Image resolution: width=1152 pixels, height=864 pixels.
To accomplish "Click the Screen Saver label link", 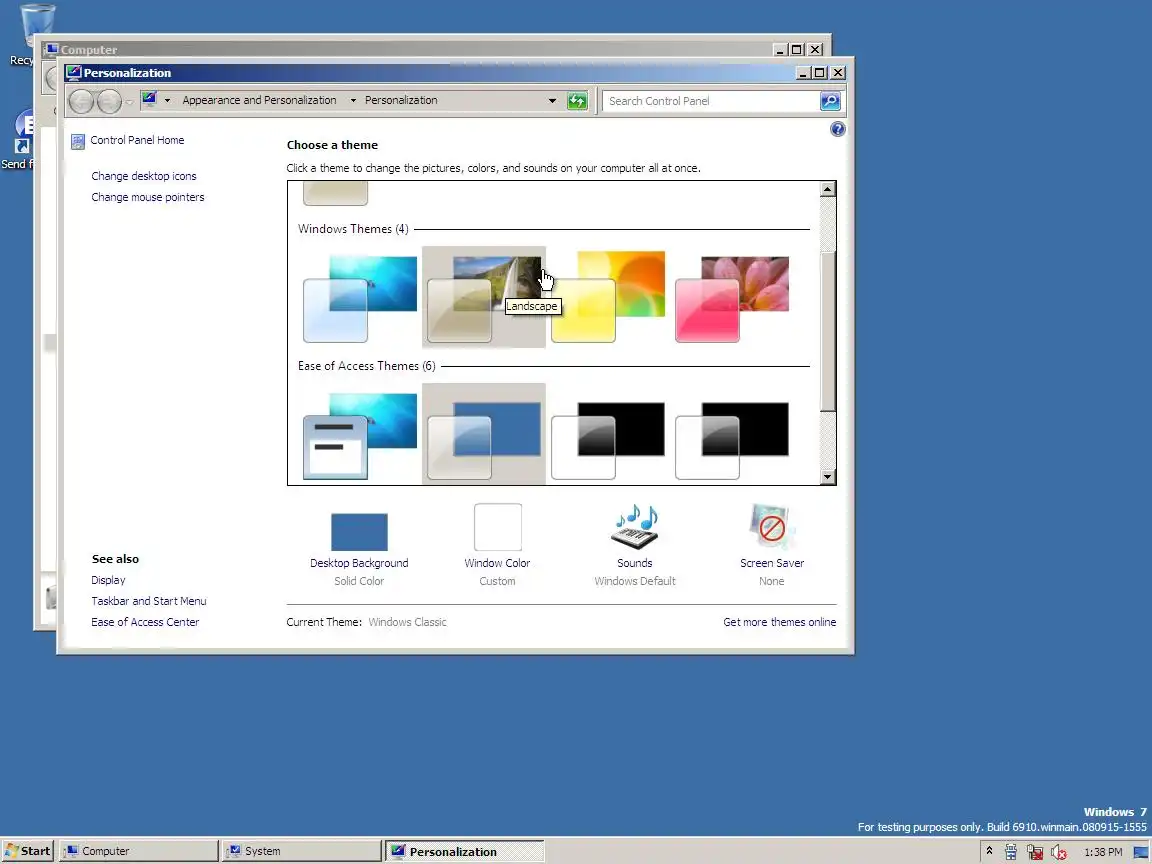I will coord(772,563).
